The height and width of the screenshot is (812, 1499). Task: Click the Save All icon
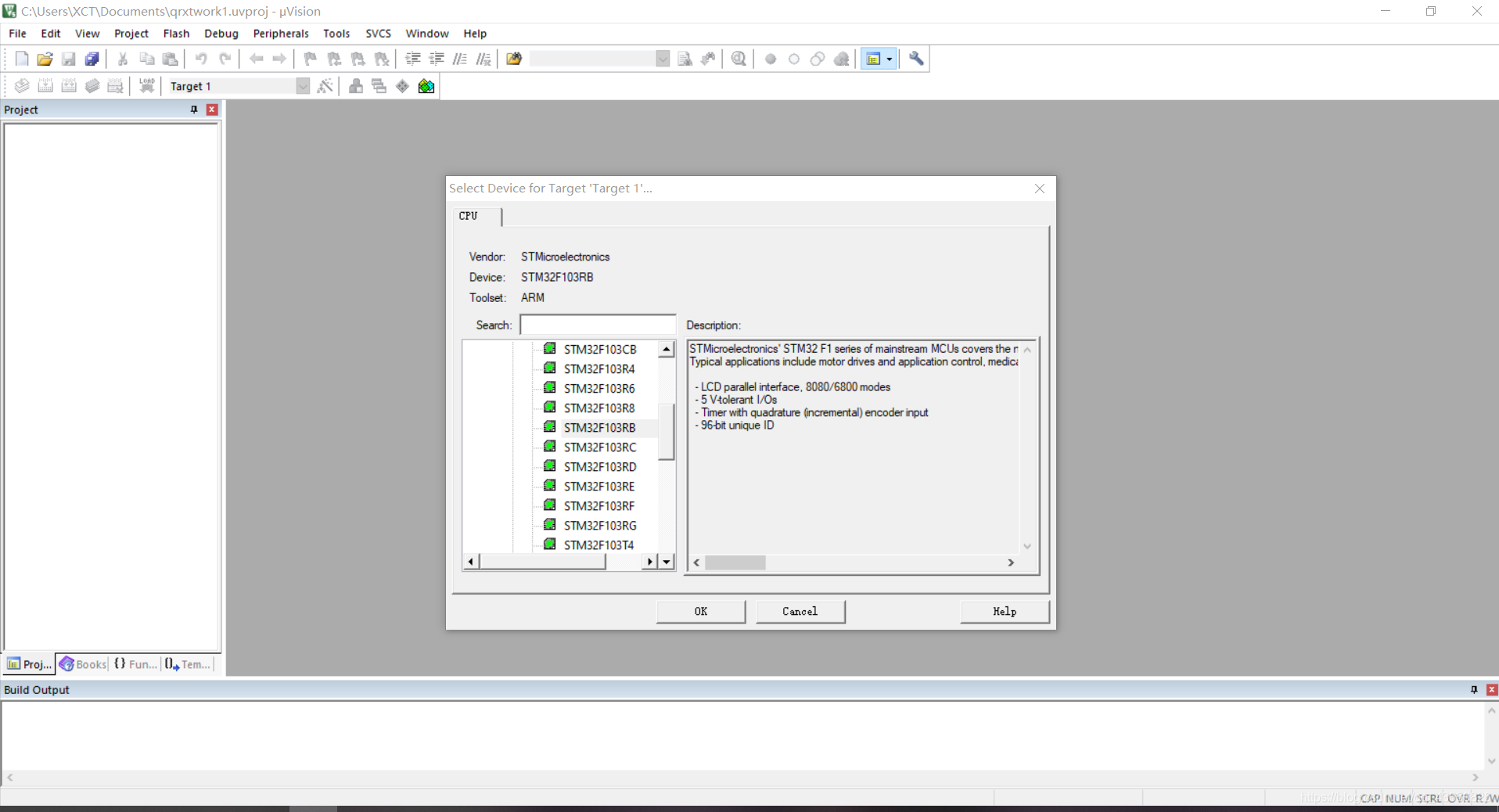[x=92, y=59]
